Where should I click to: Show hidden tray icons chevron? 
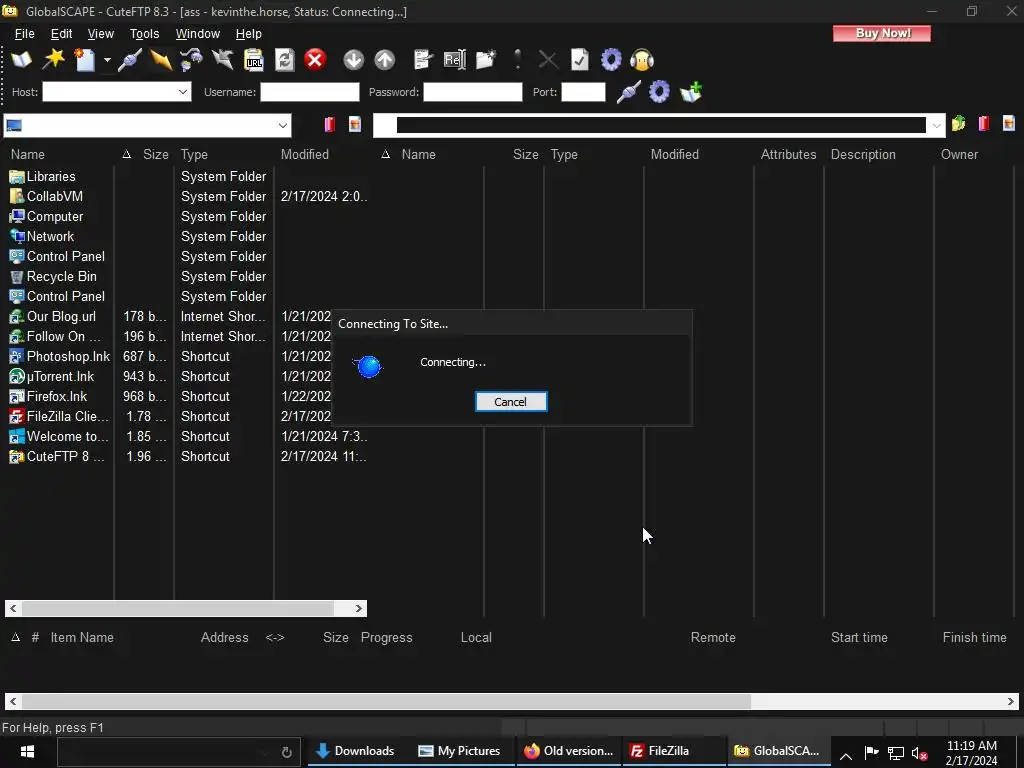point(846,755)
